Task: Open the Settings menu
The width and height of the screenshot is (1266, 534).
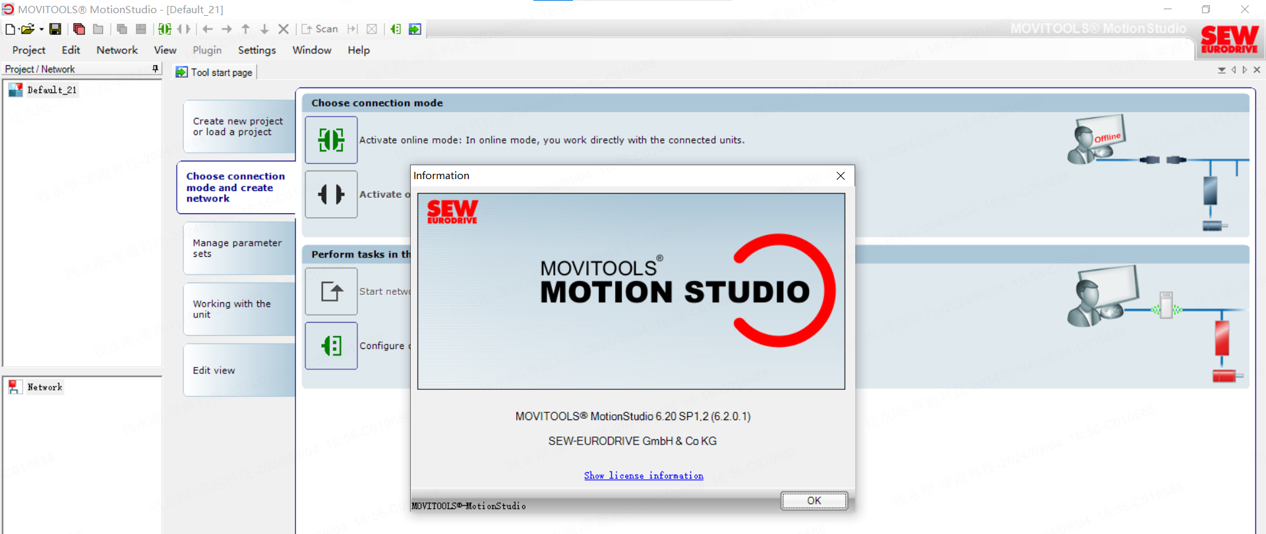Action: coord(256,50)
